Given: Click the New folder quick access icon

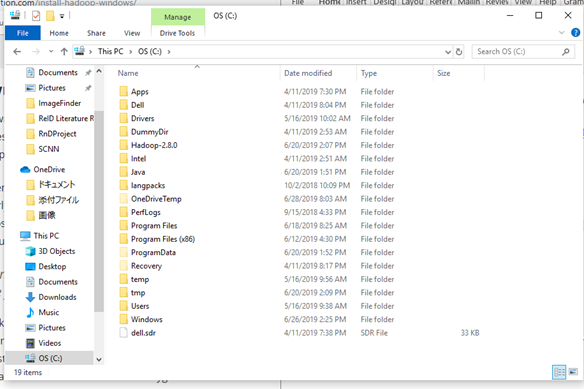Looking at the screenshot, I should pos(50,16).
